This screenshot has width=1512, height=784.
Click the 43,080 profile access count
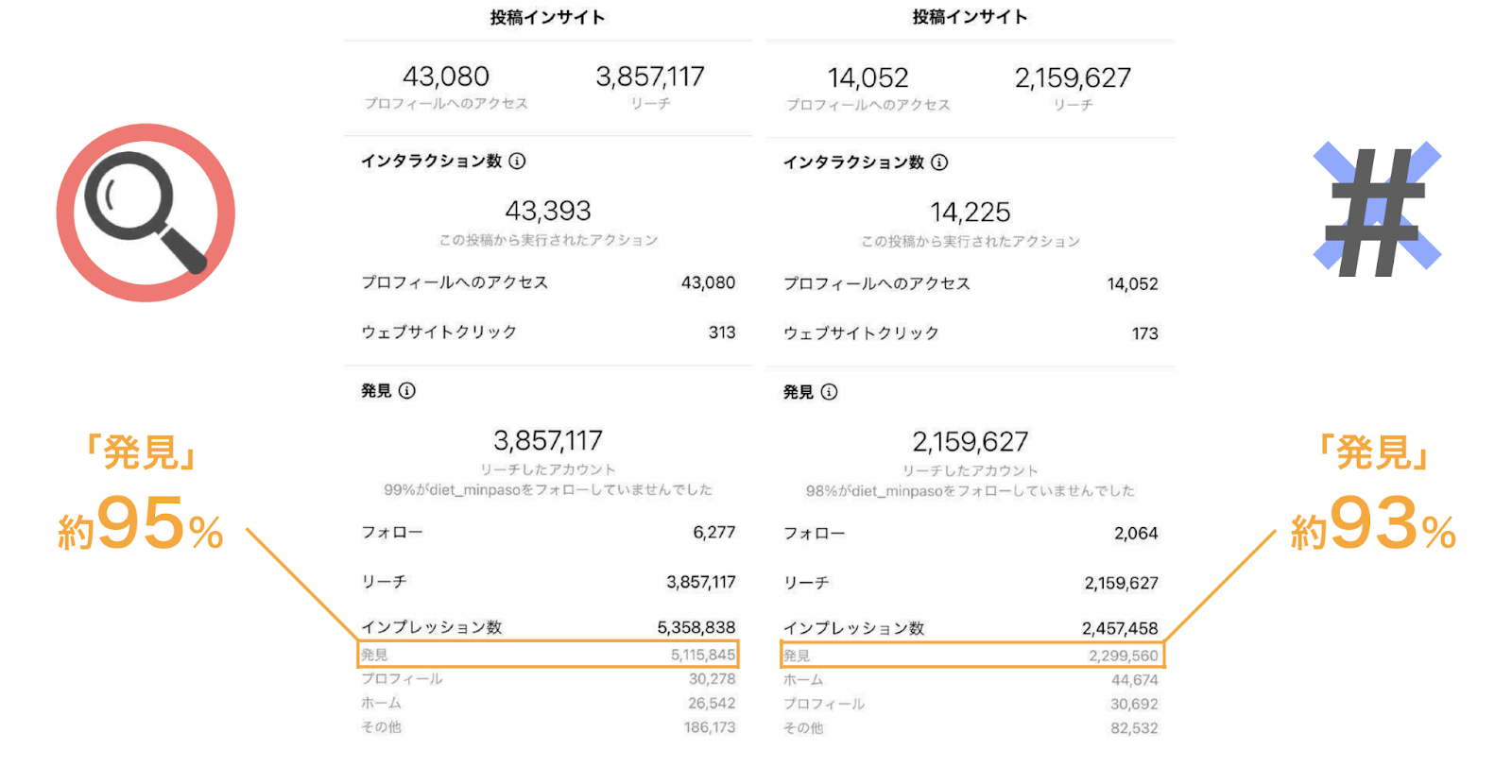(x=446, y=76)
